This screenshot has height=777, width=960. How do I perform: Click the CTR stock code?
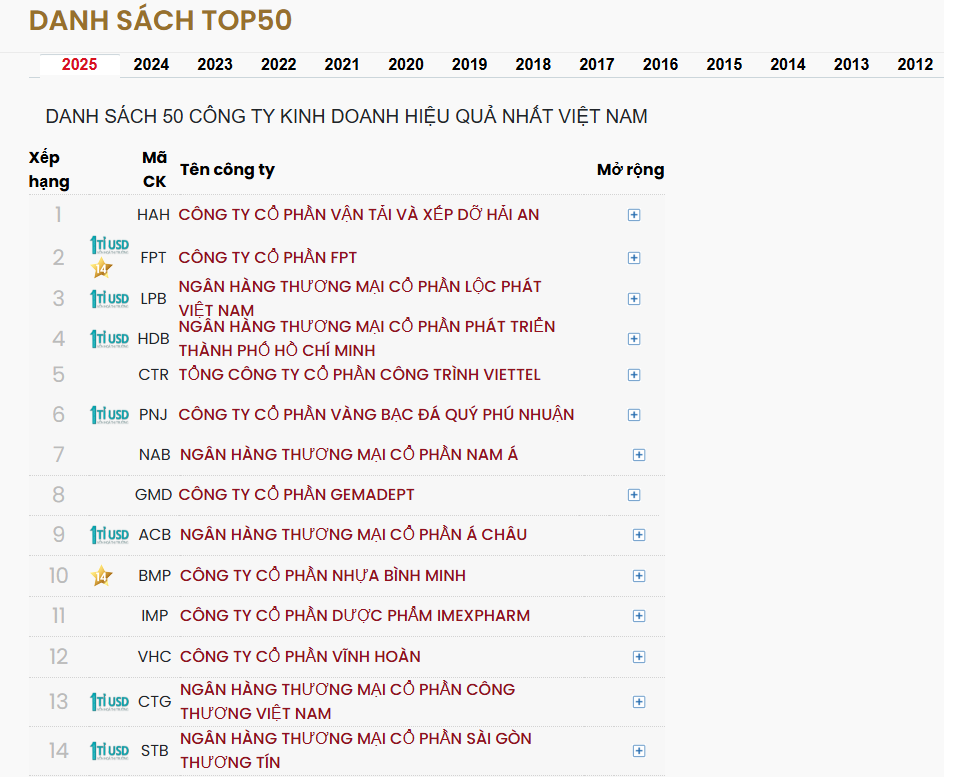click(x=153, y=375)
